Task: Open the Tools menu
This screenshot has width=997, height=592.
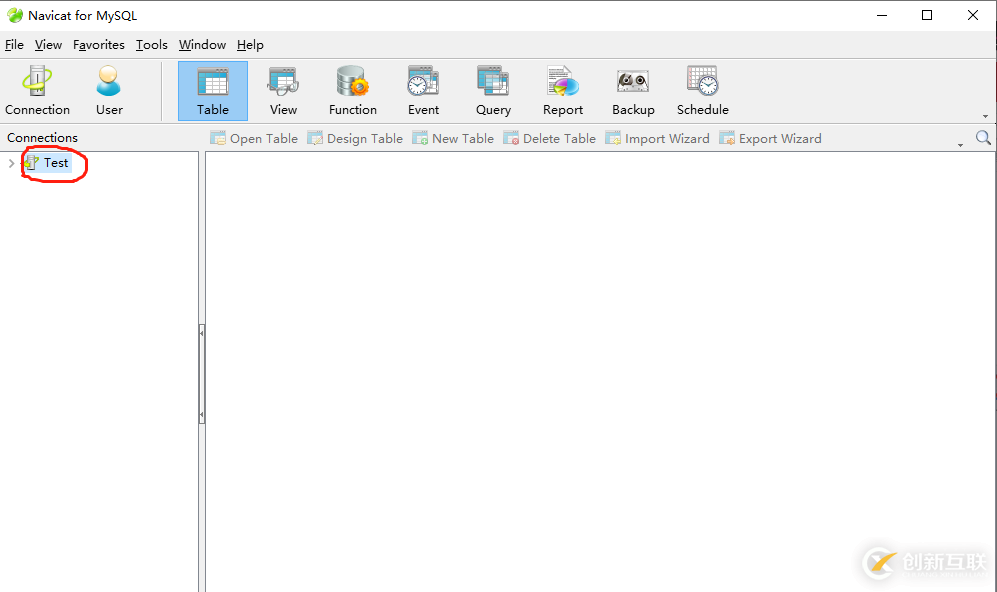Action: pyautogui.click(x=151, y=45)
